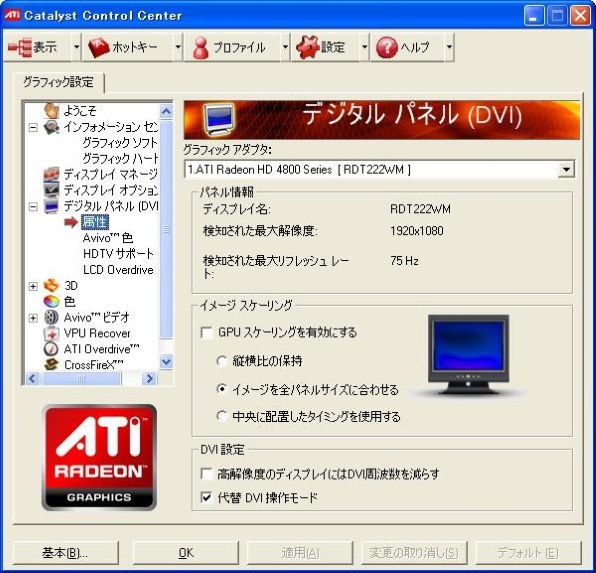596x573 pixels.
Task: Select 中央に配置したタイミングを使用する radio option
Action: [222, 416]
